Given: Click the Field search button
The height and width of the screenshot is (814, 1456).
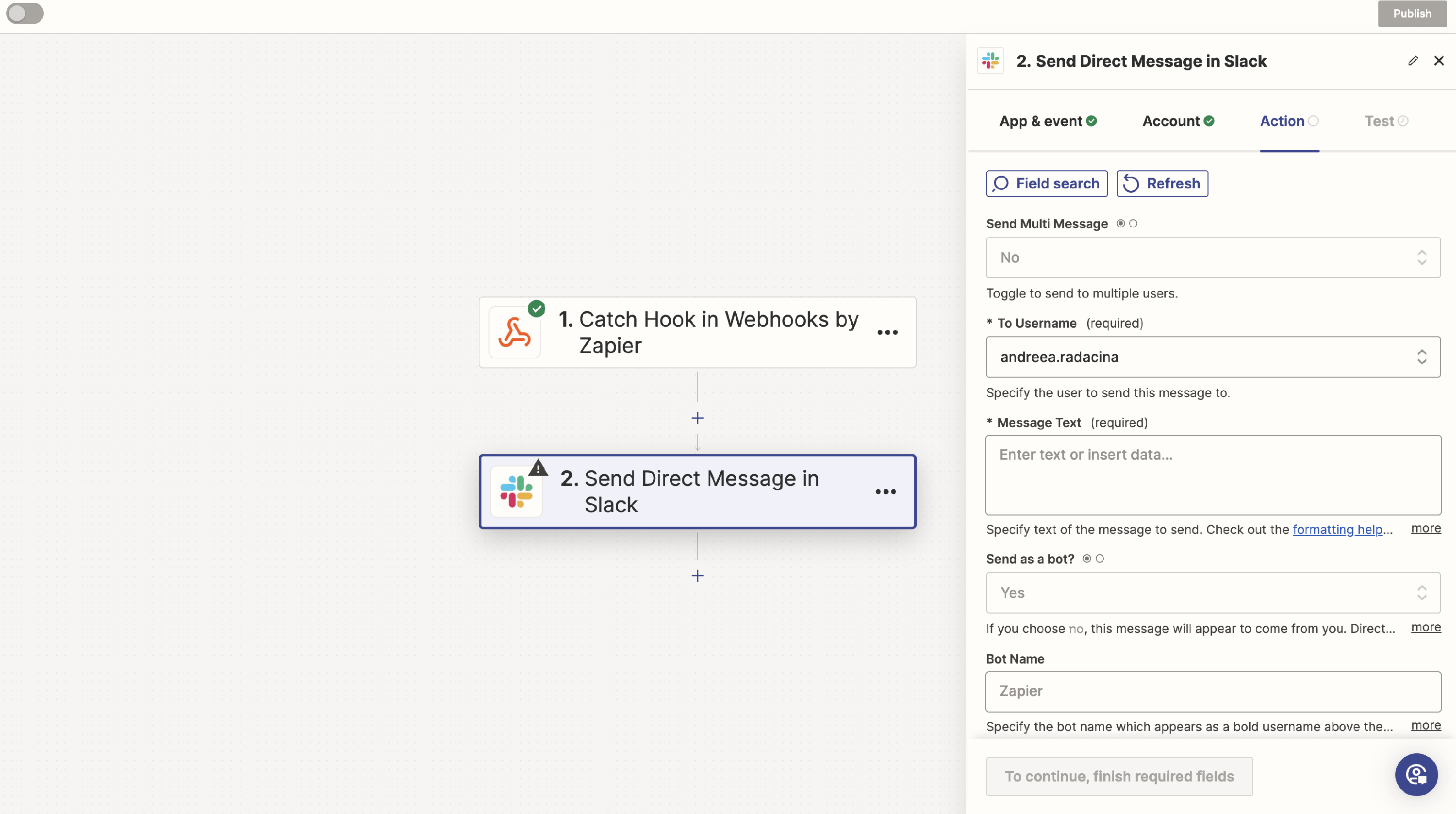Looking at the screenshot, I should point(1047,183).
